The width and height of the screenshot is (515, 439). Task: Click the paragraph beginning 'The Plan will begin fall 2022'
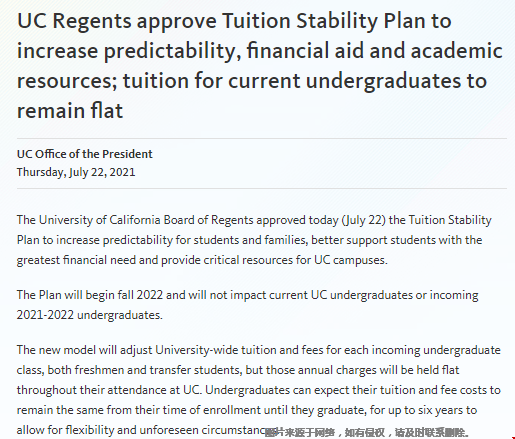point(247,305)
